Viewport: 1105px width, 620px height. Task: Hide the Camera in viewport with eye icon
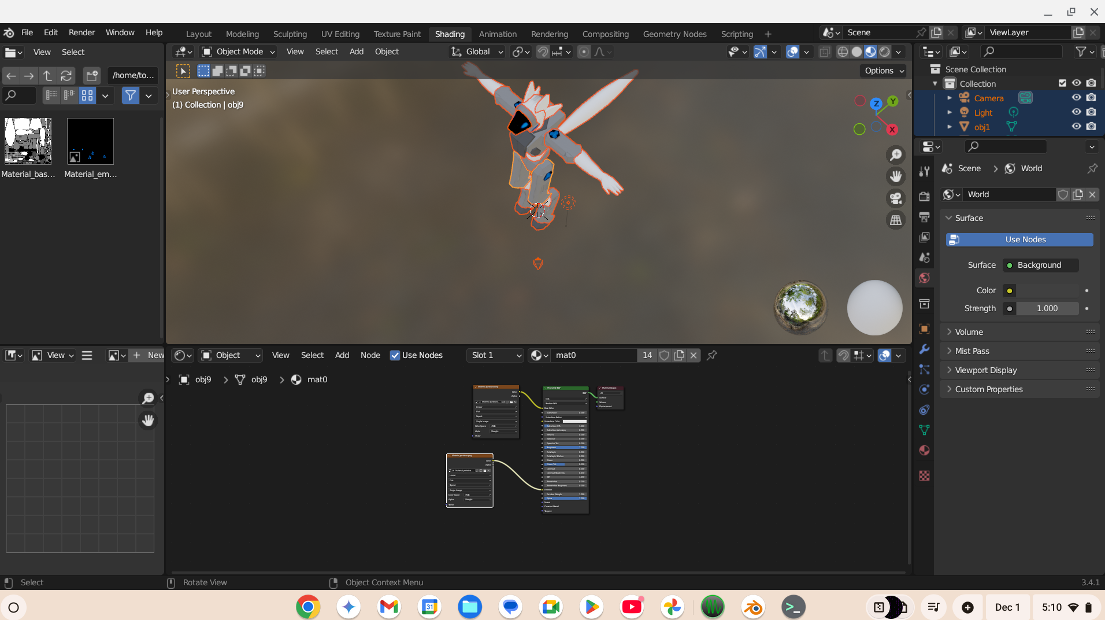pos(1077,98)
